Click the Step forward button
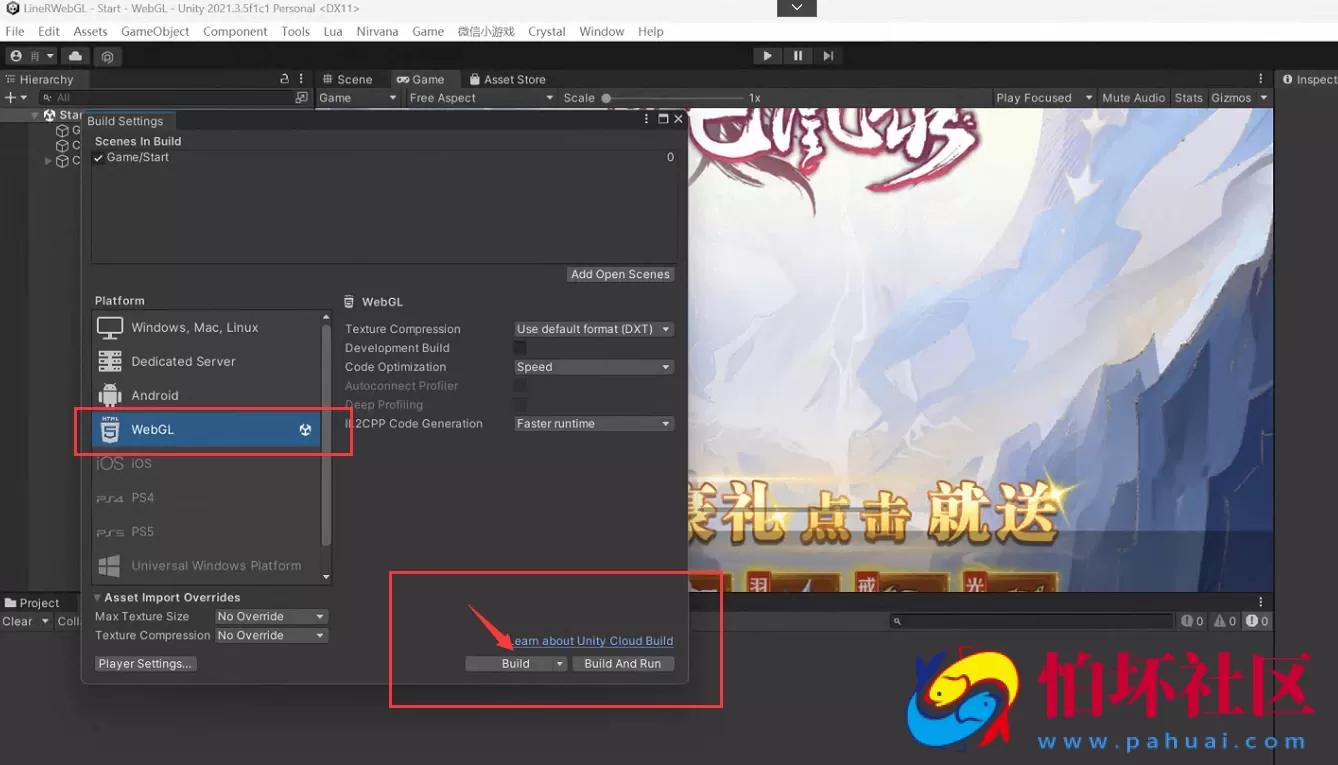 coord(828,56)
